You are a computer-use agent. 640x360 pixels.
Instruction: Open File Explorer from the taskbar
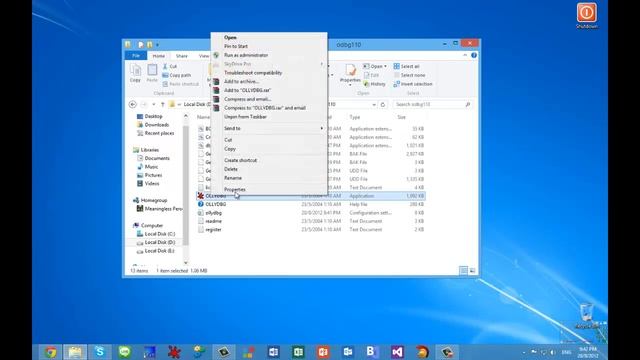point(75,352)
